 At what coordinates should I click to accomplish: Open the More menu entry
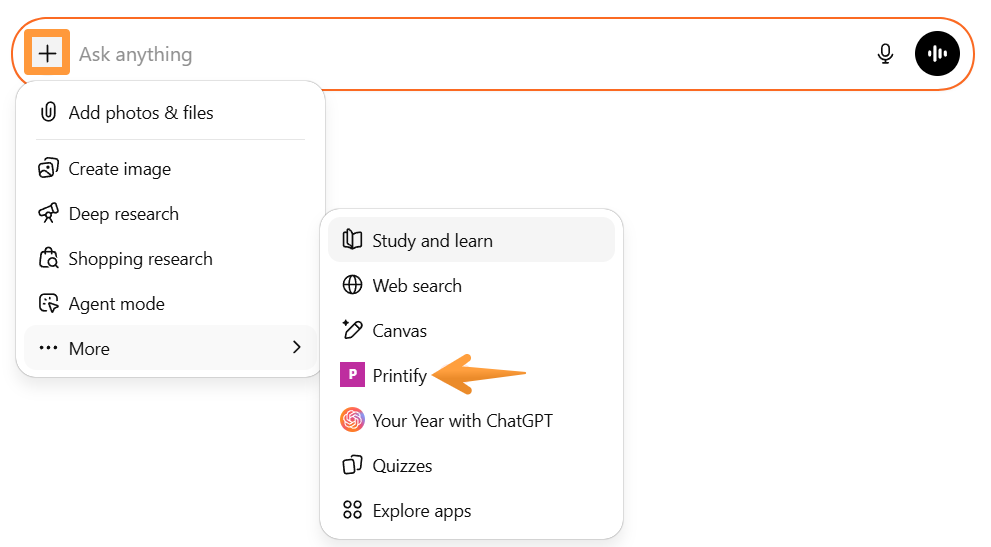coord(171,348)
